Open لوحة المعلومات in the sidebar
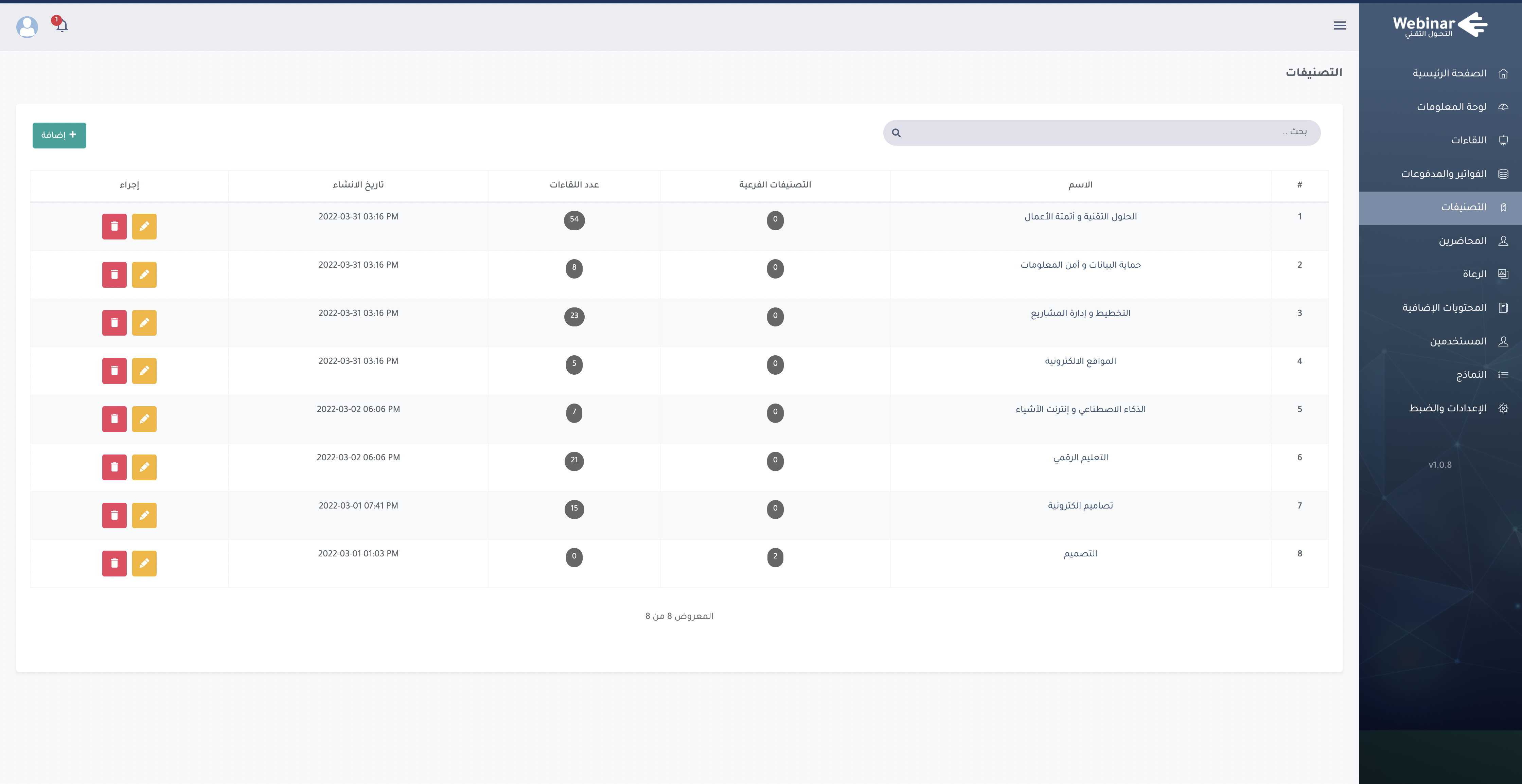This screenshot has width=1522, height=784. (1440, 107)
